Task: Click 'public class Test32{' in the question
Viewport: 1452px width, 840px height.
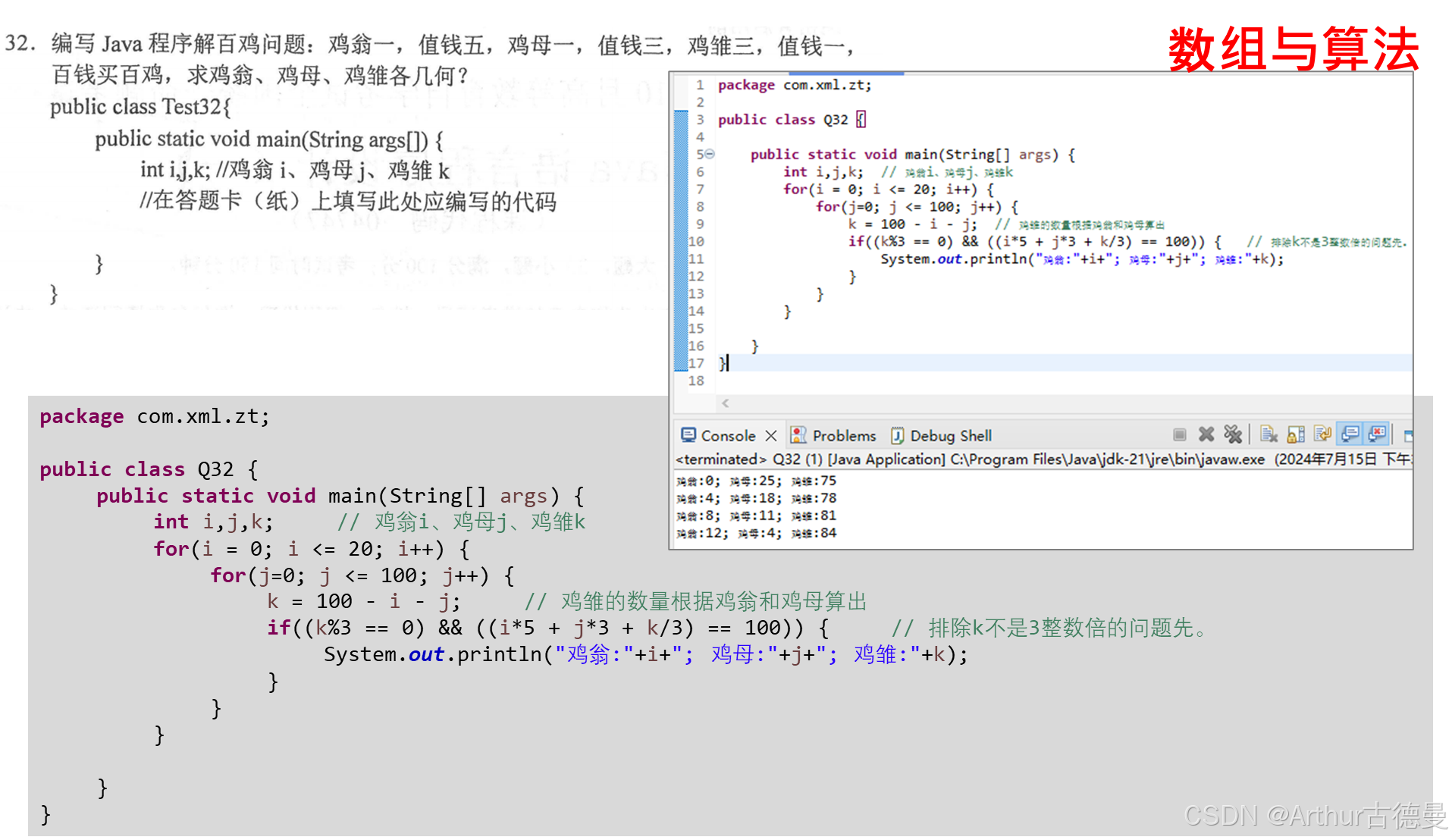Action: [x=141, y=107]
